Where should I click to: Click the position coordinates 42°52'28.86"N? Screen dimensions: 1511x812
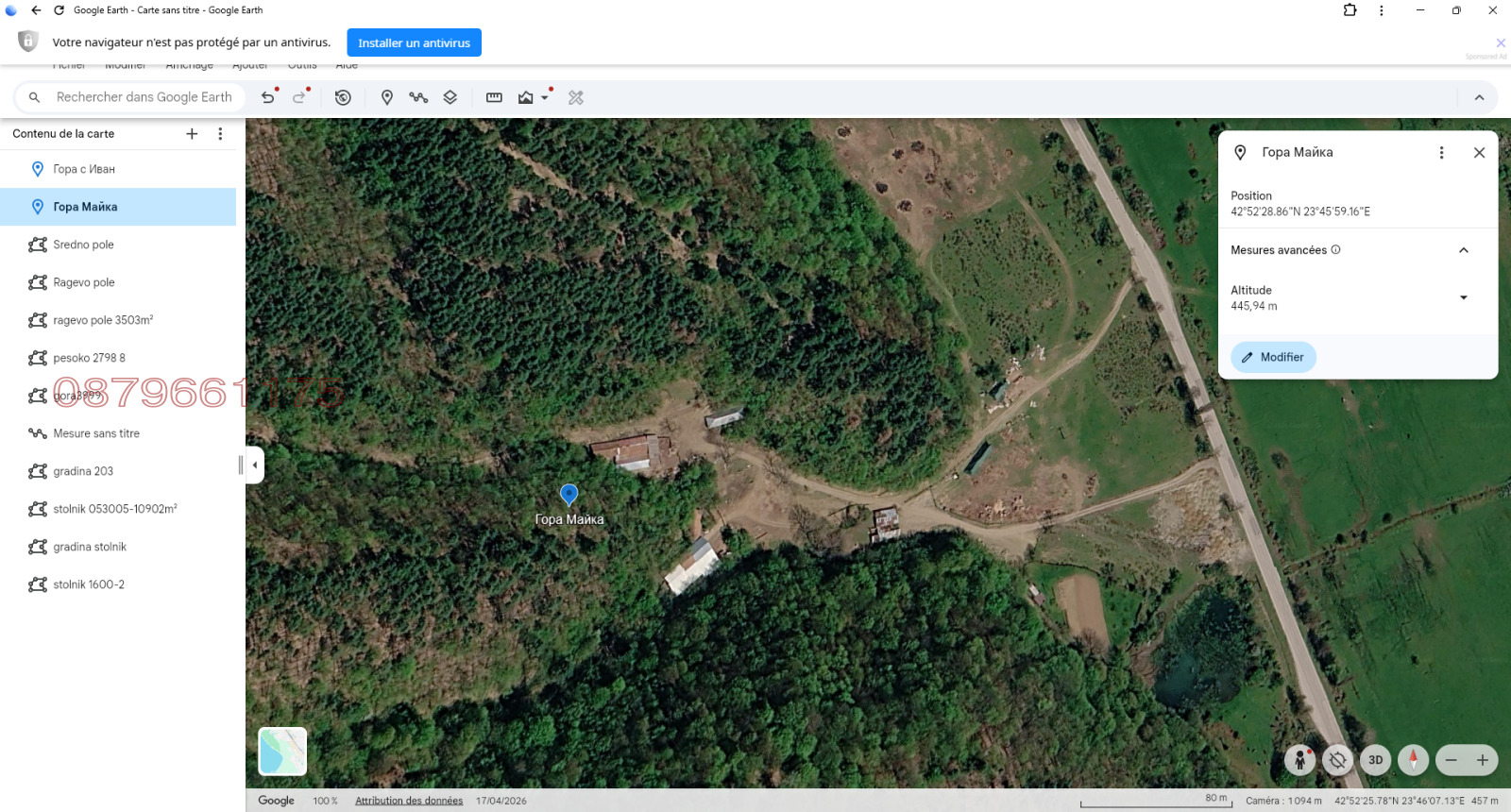tap(1300, 211)
